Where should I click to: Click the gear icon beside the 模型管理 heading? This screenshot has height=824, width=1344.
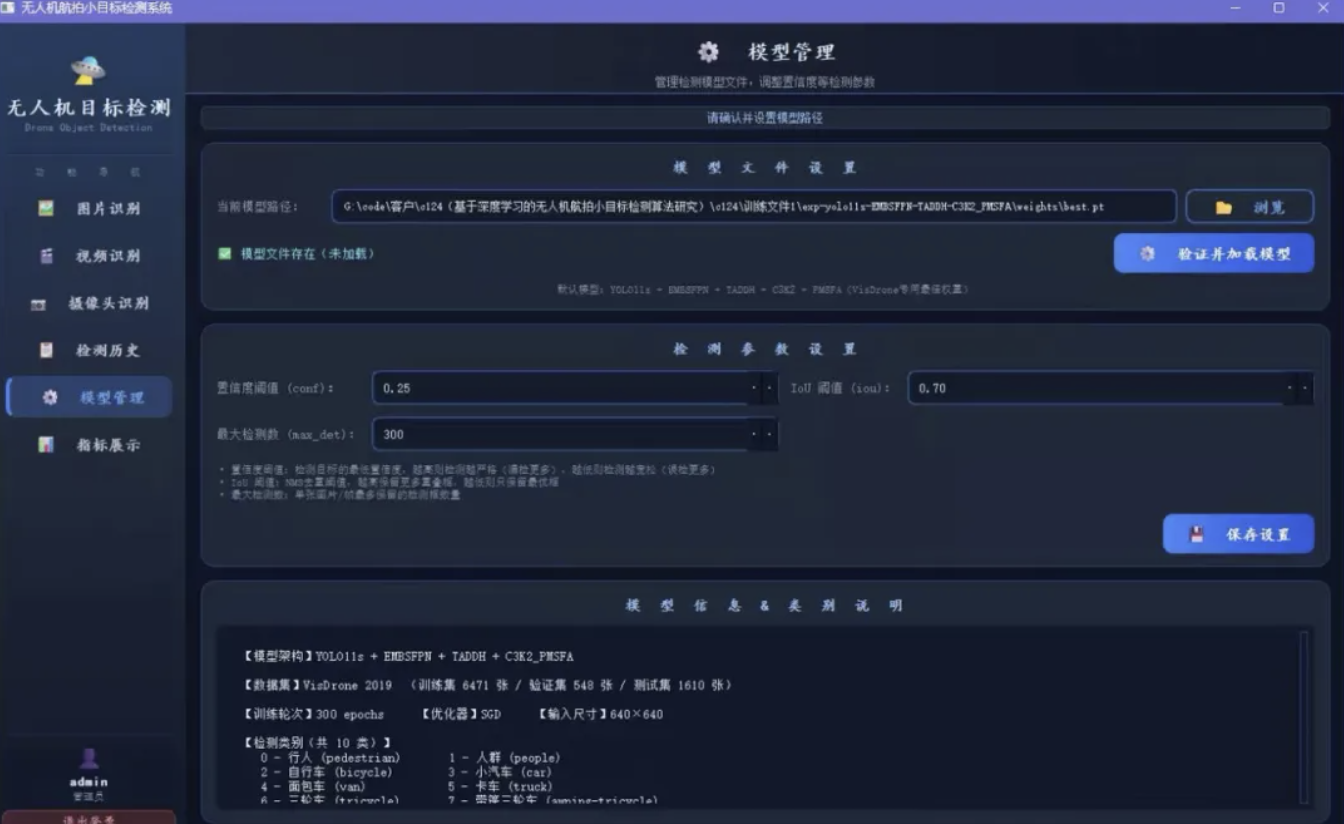click(x=708, y=52)
